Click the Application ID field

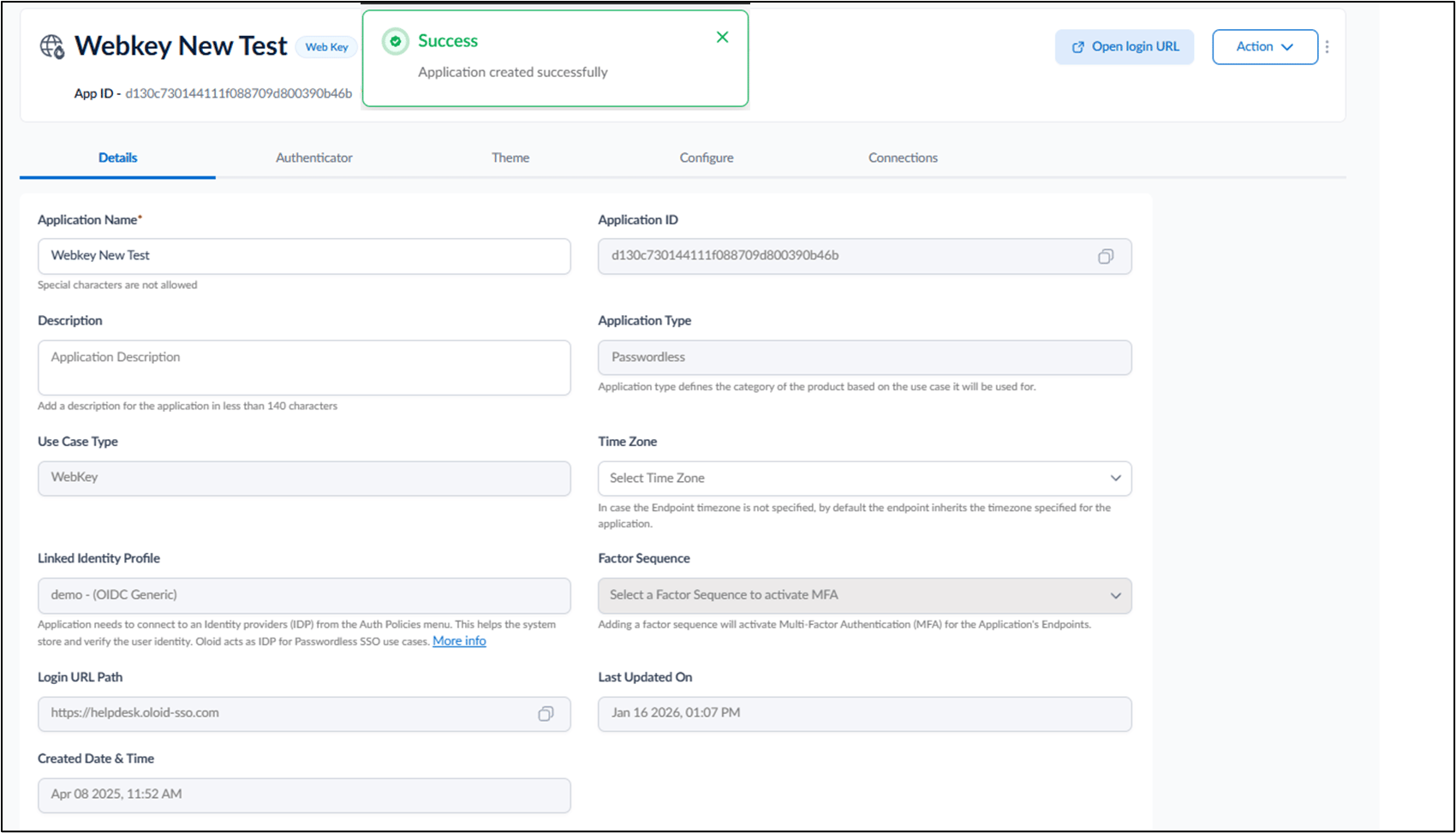(864, 256)
